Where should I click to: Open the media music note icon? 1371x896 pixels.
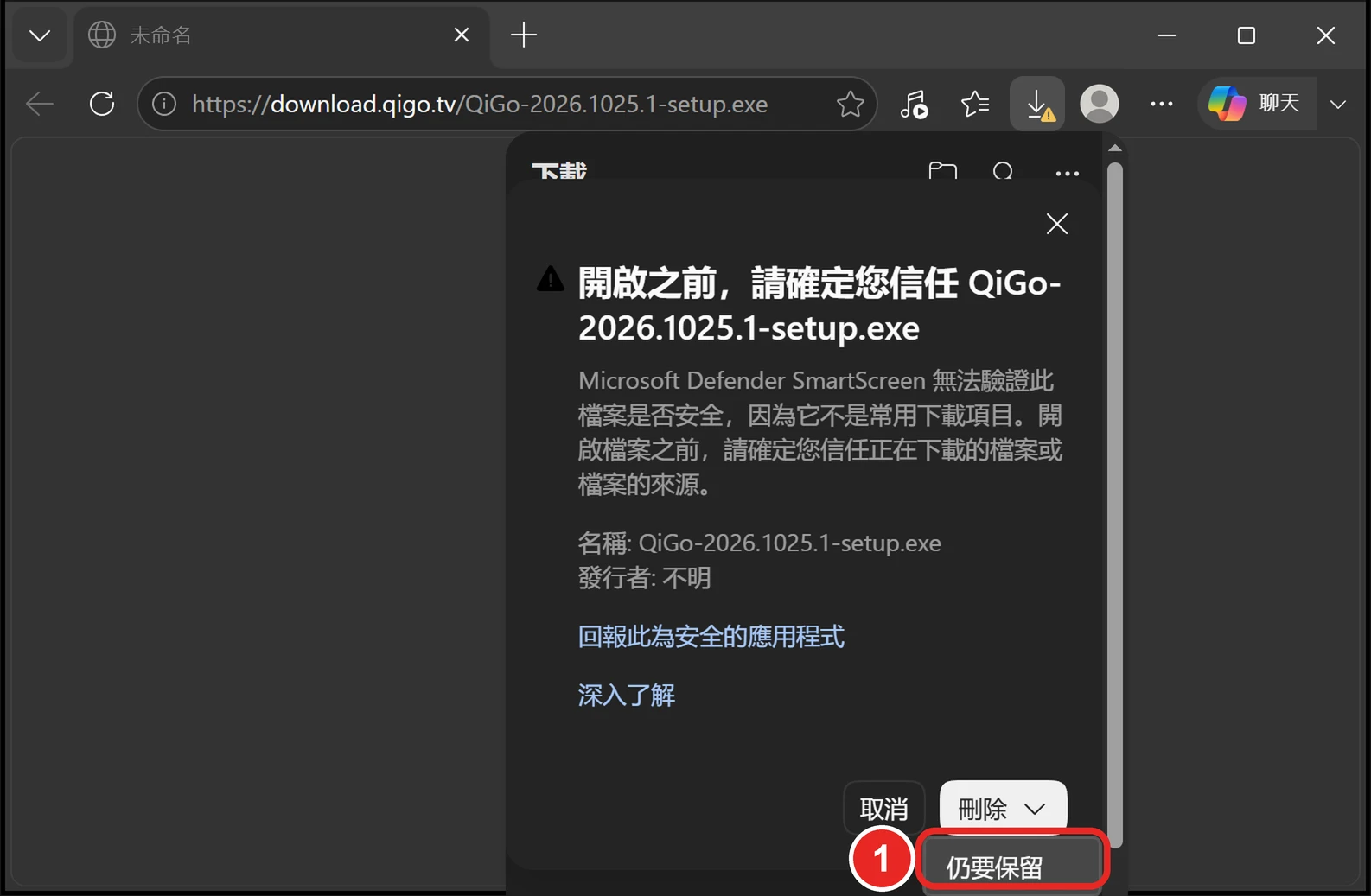[914, 105]
